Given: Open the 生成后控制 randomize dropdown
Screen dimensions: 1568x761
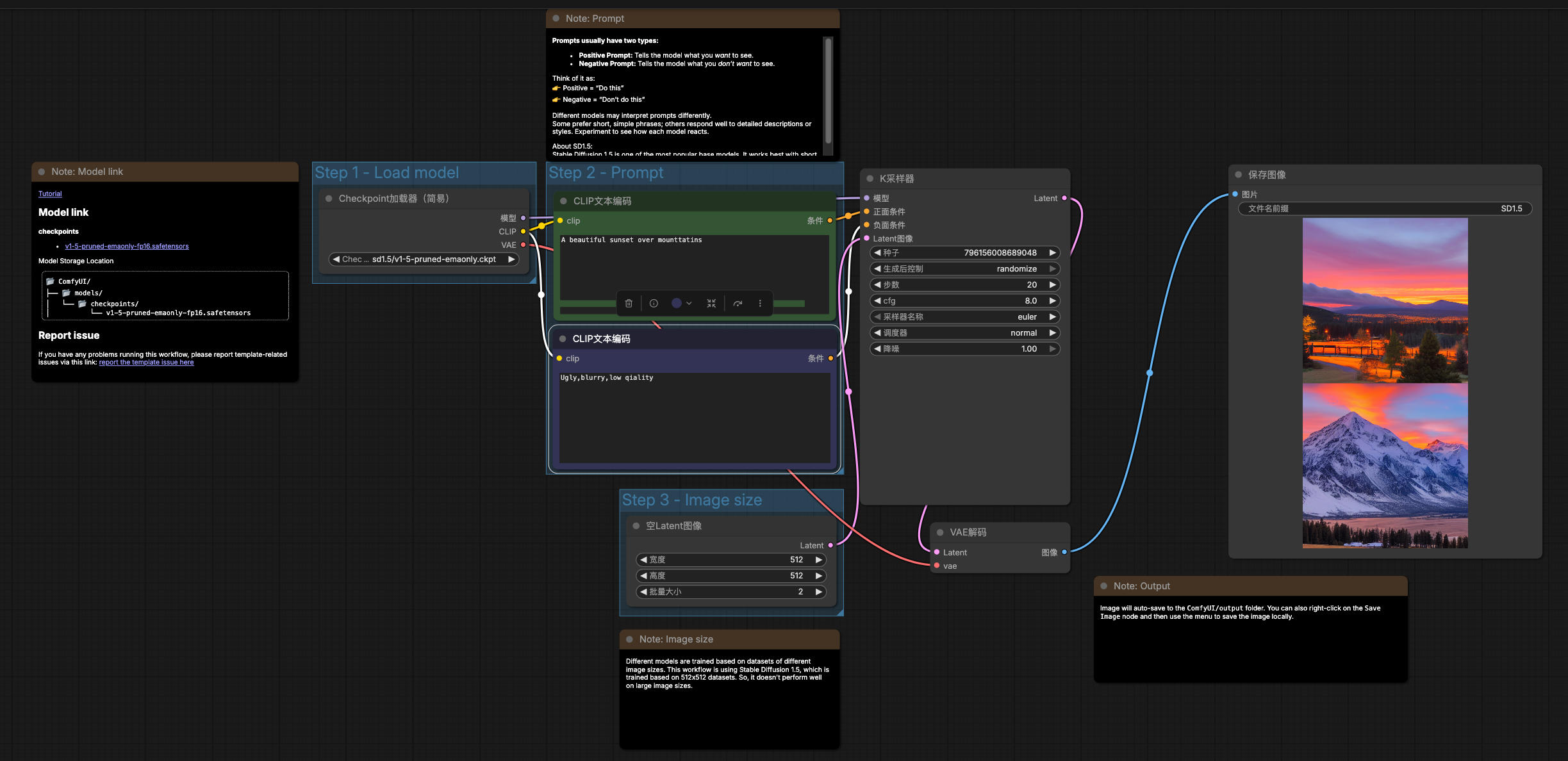Looking at the screenshot, I should [964, 269].
